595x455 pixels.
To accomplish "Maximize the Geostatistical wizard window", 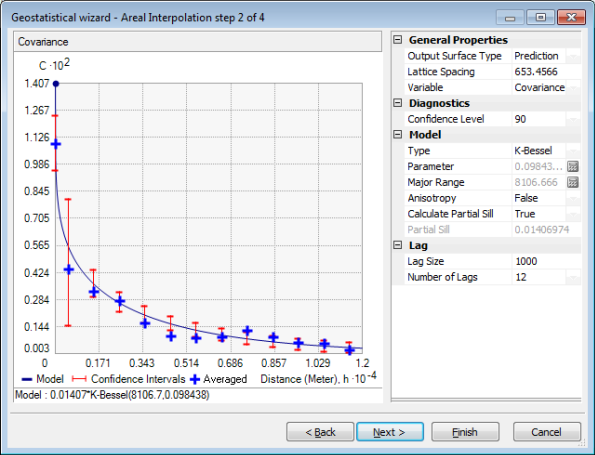I will (540, 17).
